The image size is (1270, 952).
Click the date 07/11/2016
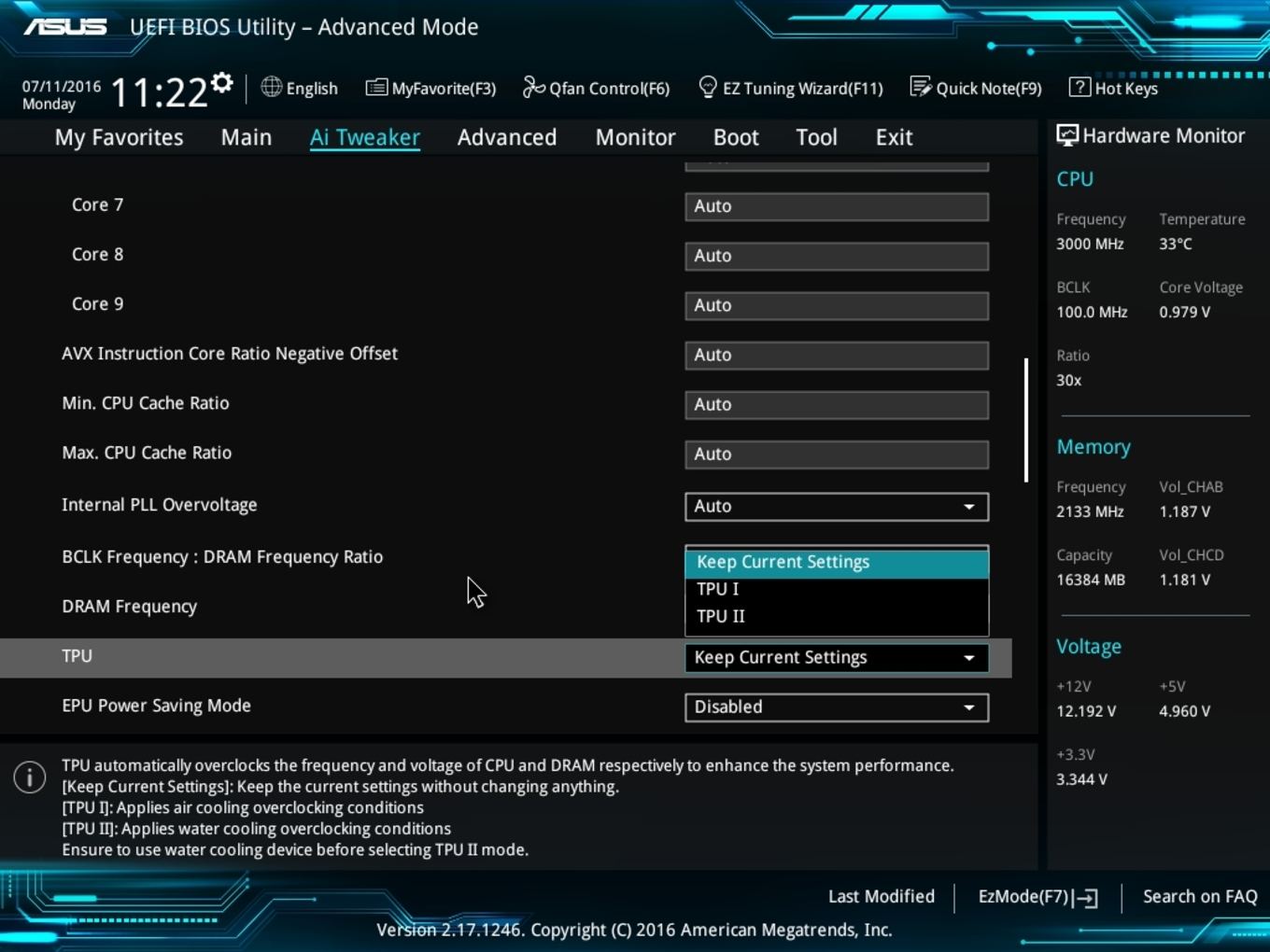[x=62, y=86]
